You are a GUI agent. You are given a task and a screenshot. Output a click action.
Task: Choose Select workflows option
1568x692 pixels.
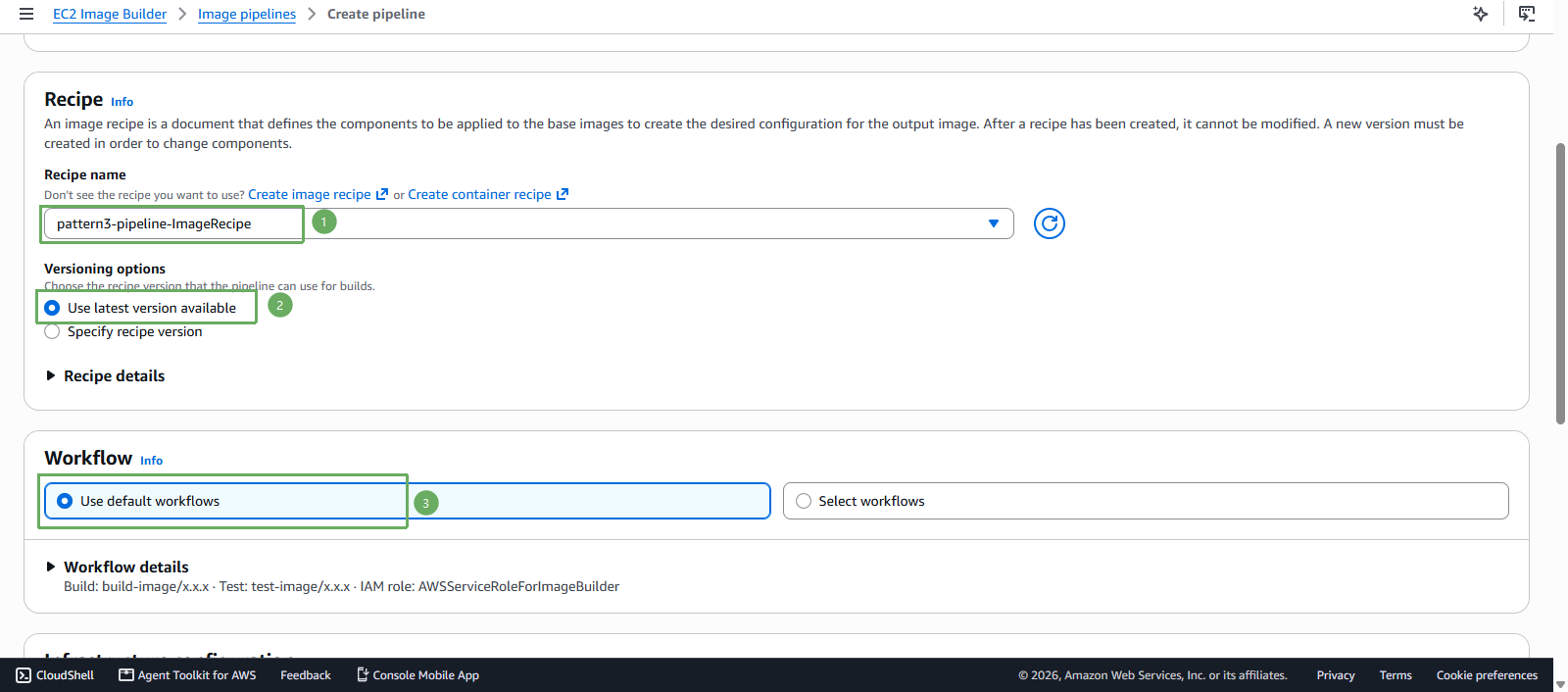[x=1146, y=501]
